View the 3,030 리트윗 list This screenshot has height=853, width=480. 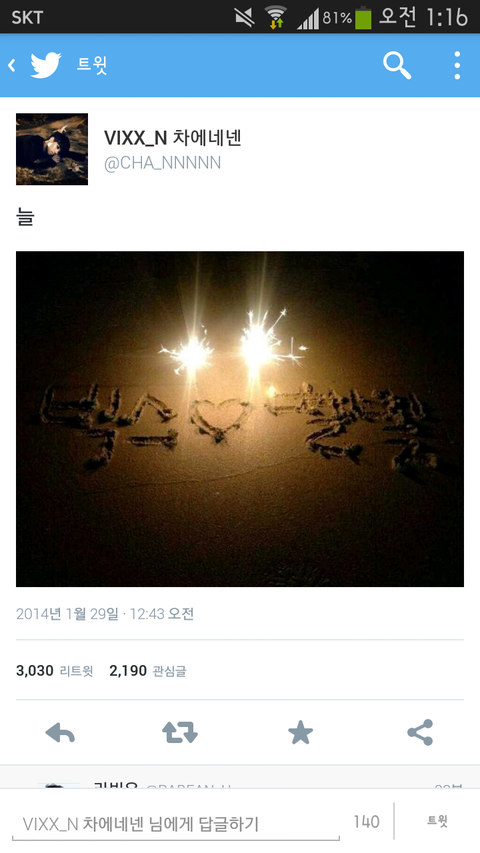54,671
